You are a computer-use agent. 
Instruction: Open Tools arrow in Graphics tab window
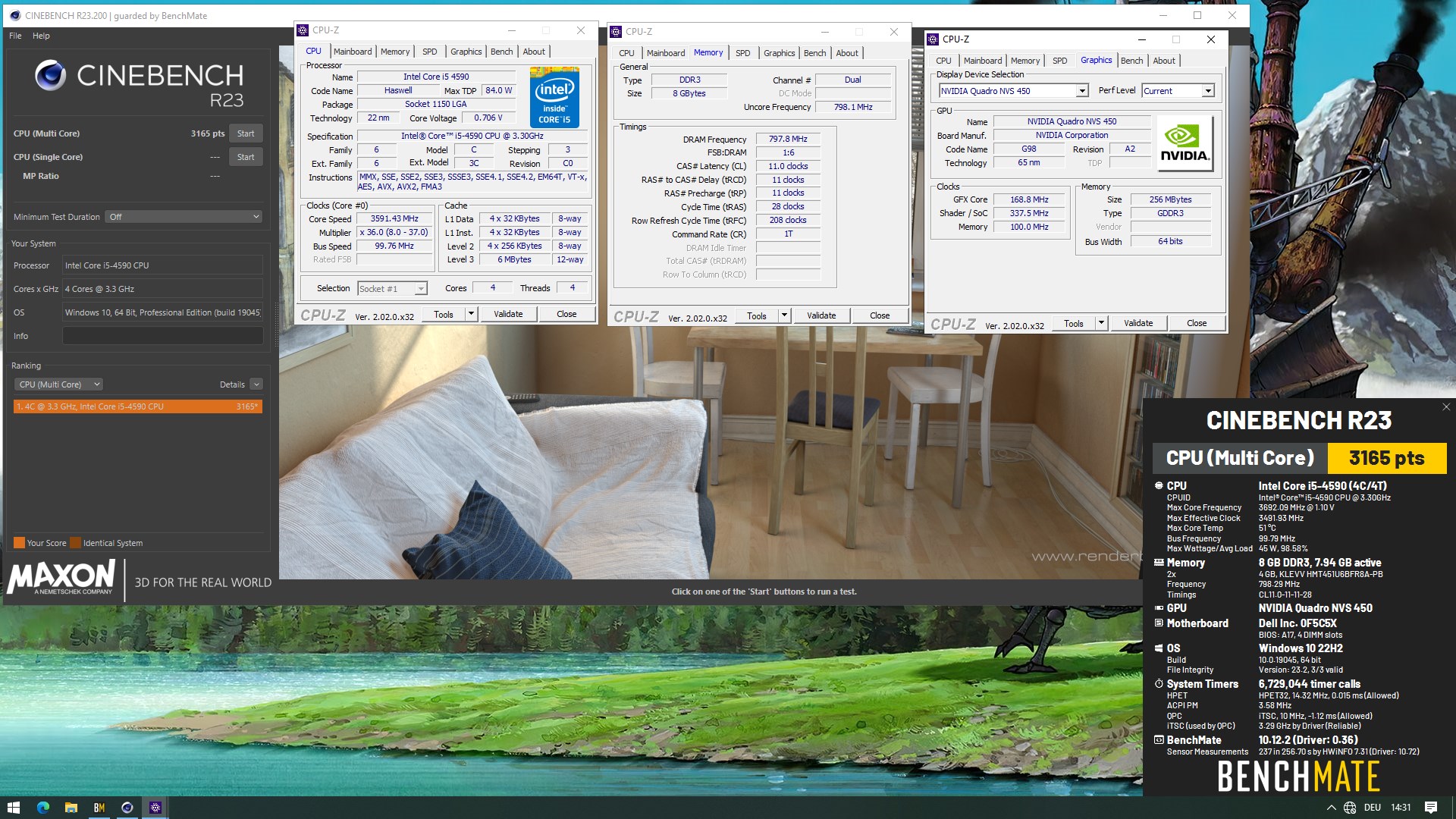(x=1101, y=323)
